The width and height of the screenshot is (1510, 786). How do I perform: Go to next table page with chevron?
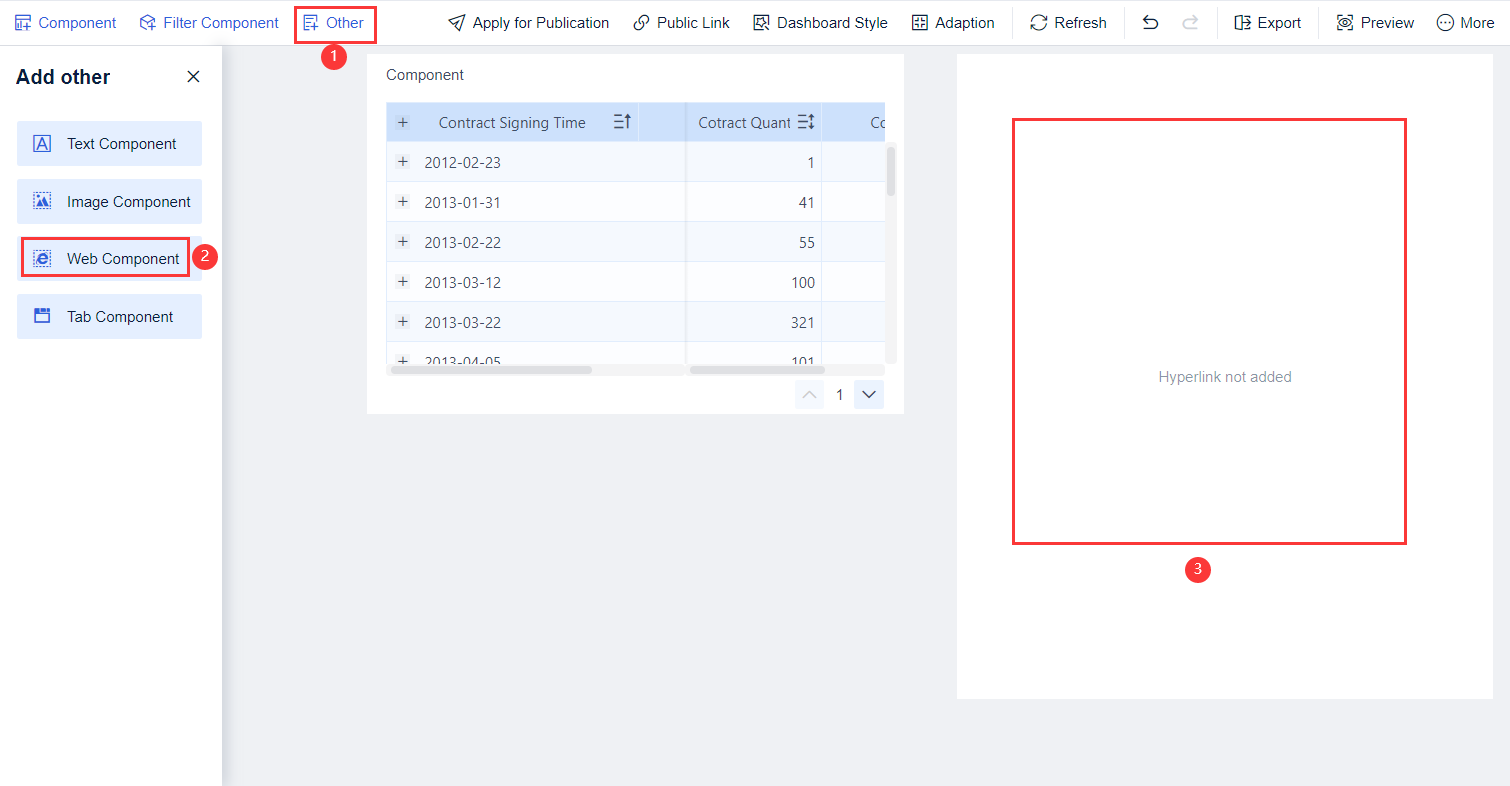click(868, 394)
